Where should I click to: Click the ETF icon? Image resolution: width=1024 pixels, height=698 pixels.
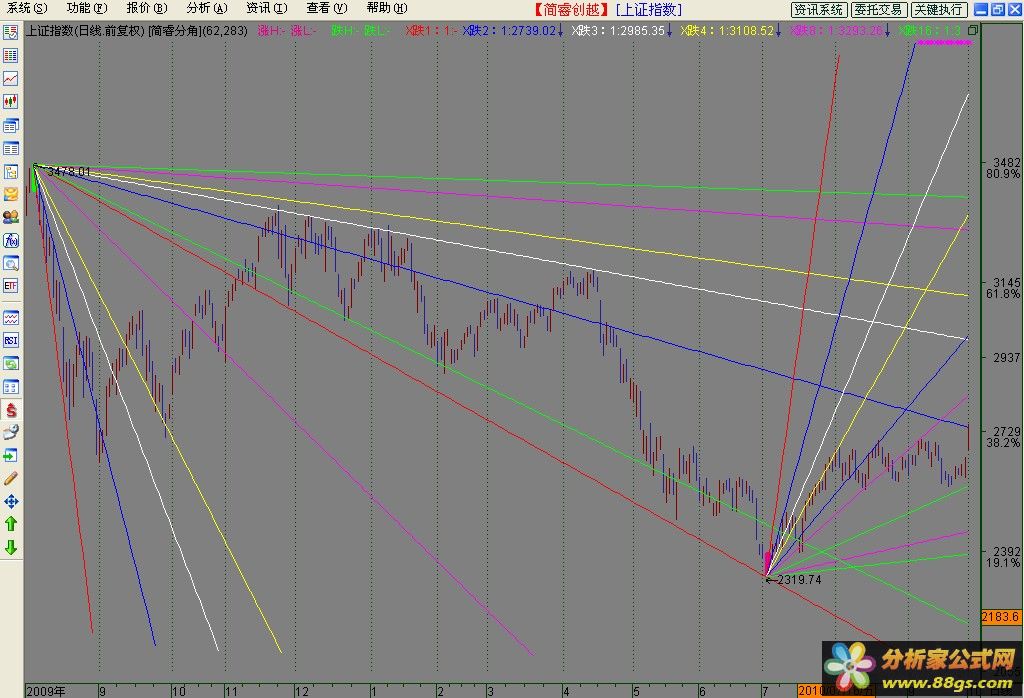(10, 285)
